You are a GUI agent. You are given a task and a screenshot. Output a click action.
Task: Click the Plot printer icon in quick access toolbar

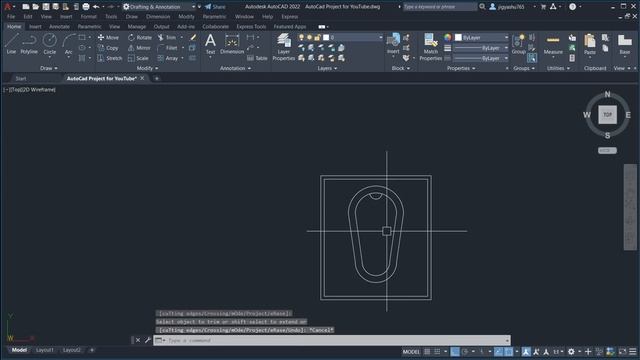coord(86,7)
